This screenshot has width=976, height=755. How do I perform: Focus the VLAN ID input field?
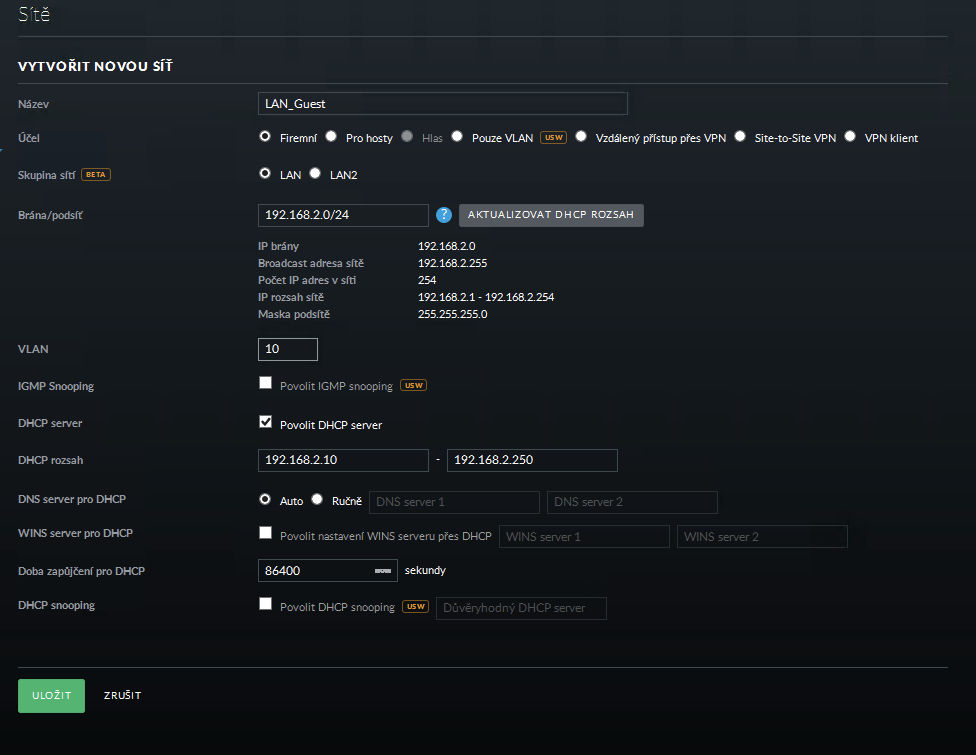pyautogui.click(x=288, y=349)
